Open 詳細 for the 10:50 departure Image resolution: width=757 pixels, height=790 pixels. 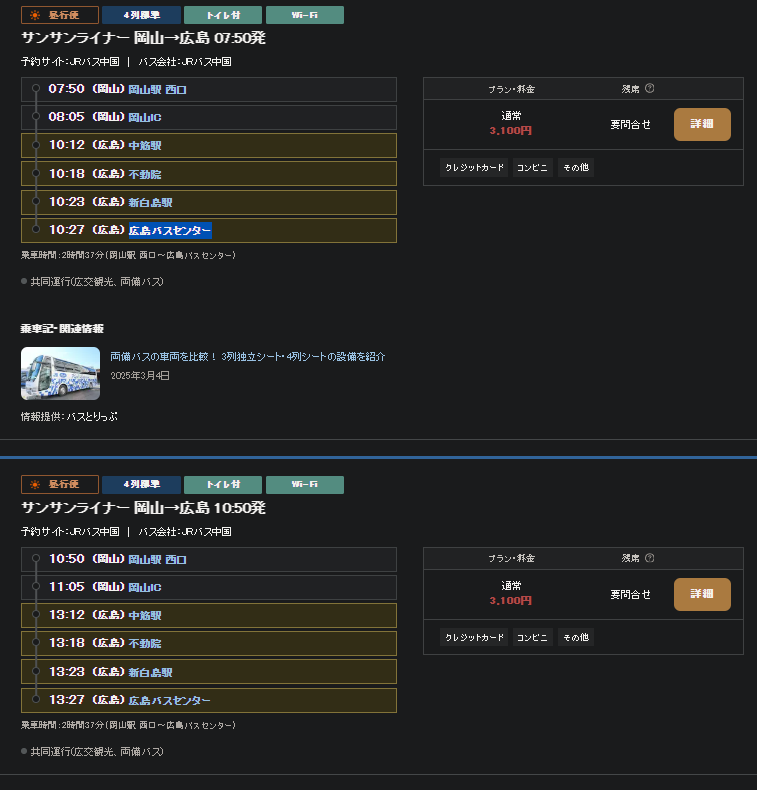702,595
